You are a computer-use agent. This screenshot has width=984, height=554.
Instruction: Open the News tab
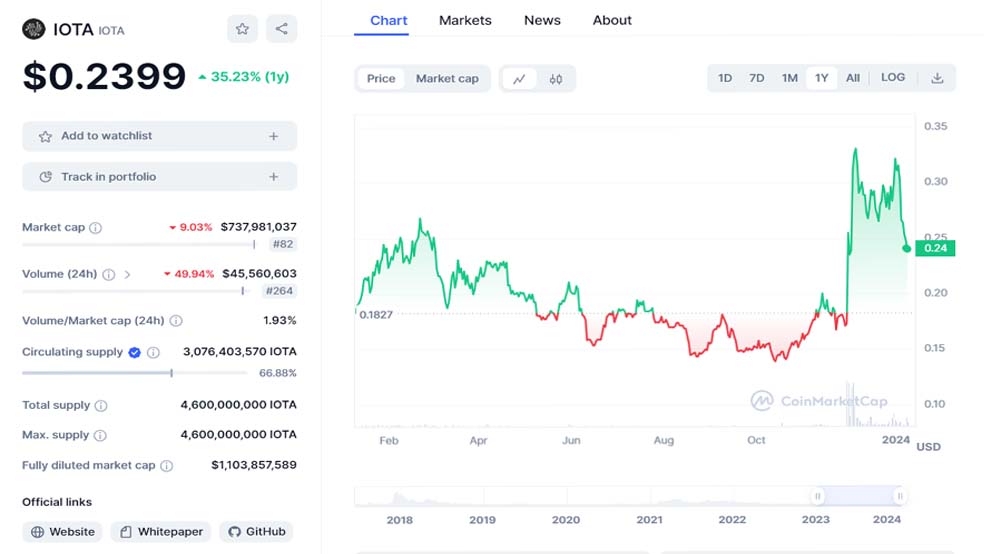point(542,20)
